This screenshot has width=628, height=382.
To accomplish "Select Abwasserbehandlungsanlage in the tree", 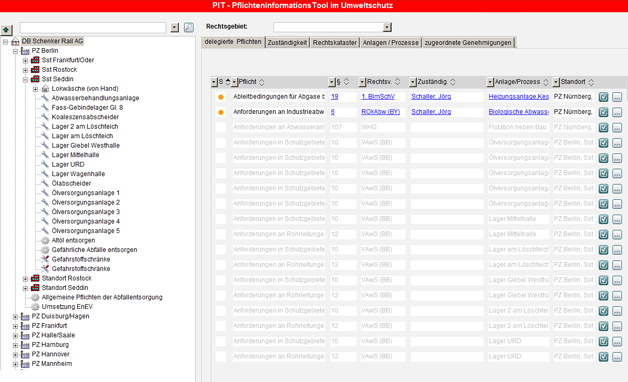I will [x=95, y=98].
